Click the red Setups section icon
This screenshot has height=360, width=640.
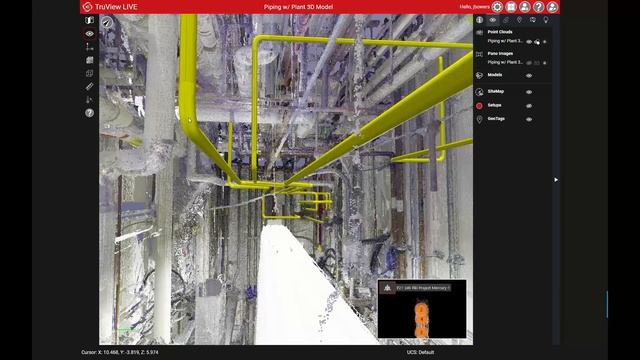tap(479, 106)
